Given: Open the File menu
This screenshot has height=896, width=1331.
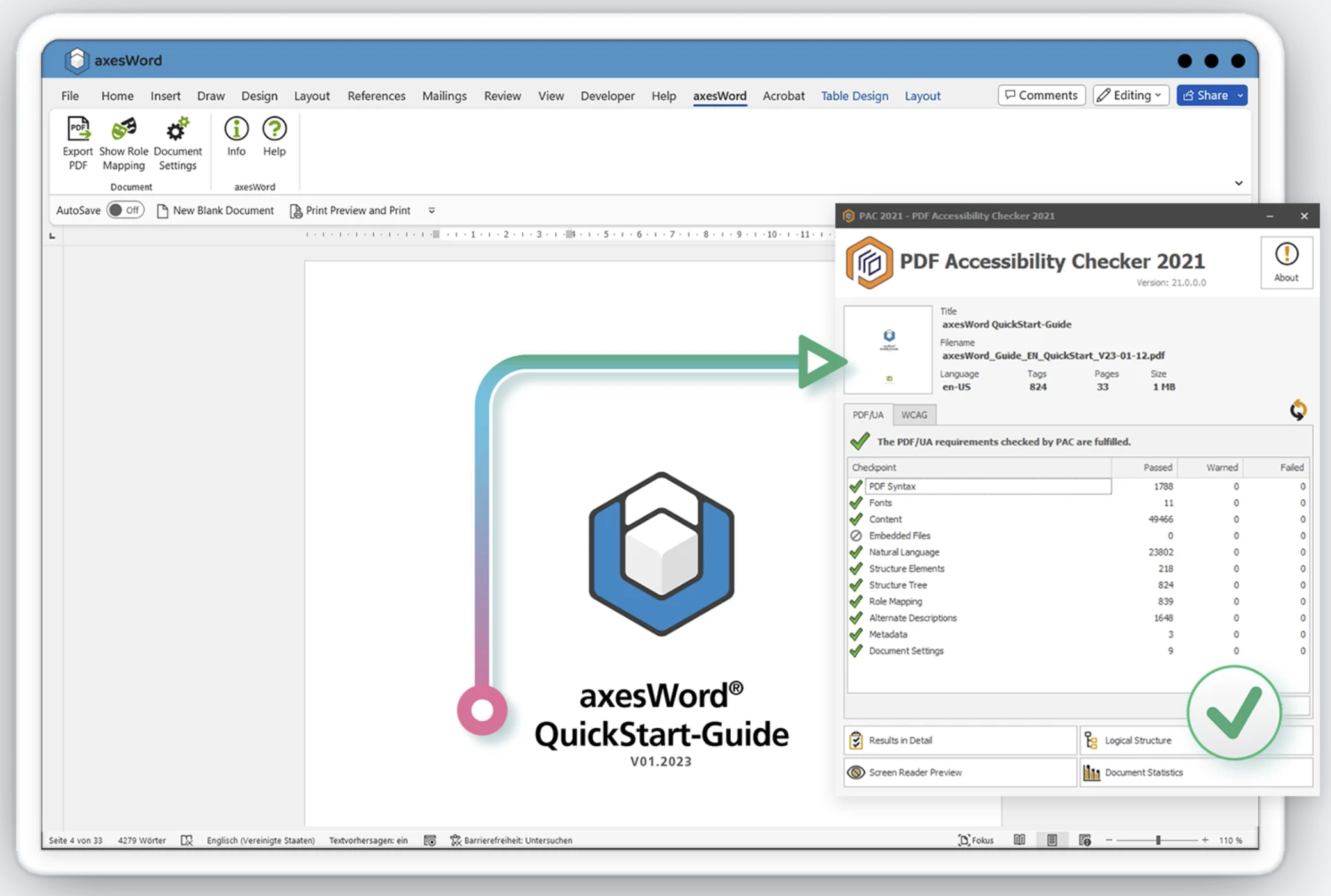Looking at the screenshot, I should click(x=70, y=95).
